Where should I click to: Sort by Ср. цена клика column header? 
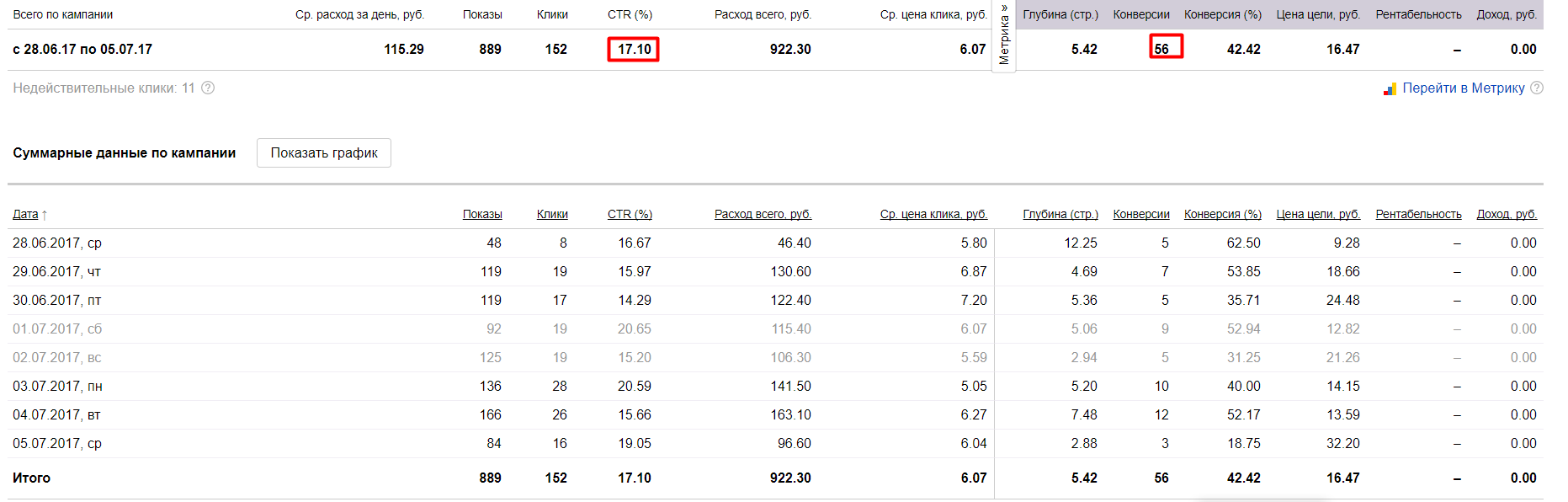point(933,214)
